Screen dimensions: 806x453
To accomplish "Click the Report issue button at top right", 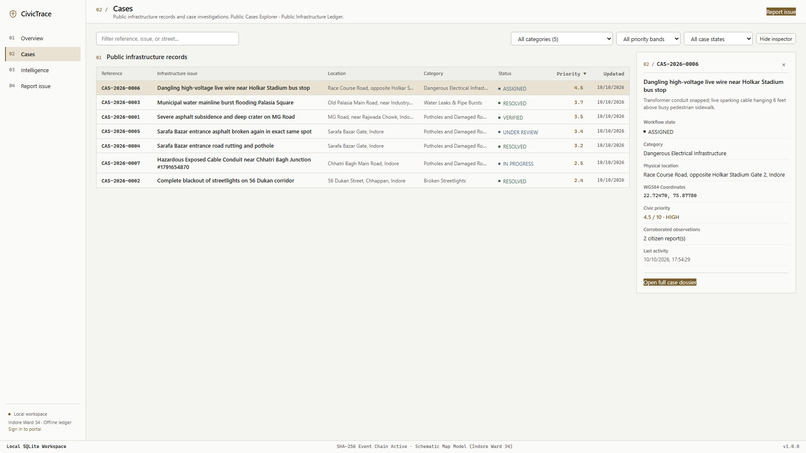I will tap(781, 12).
